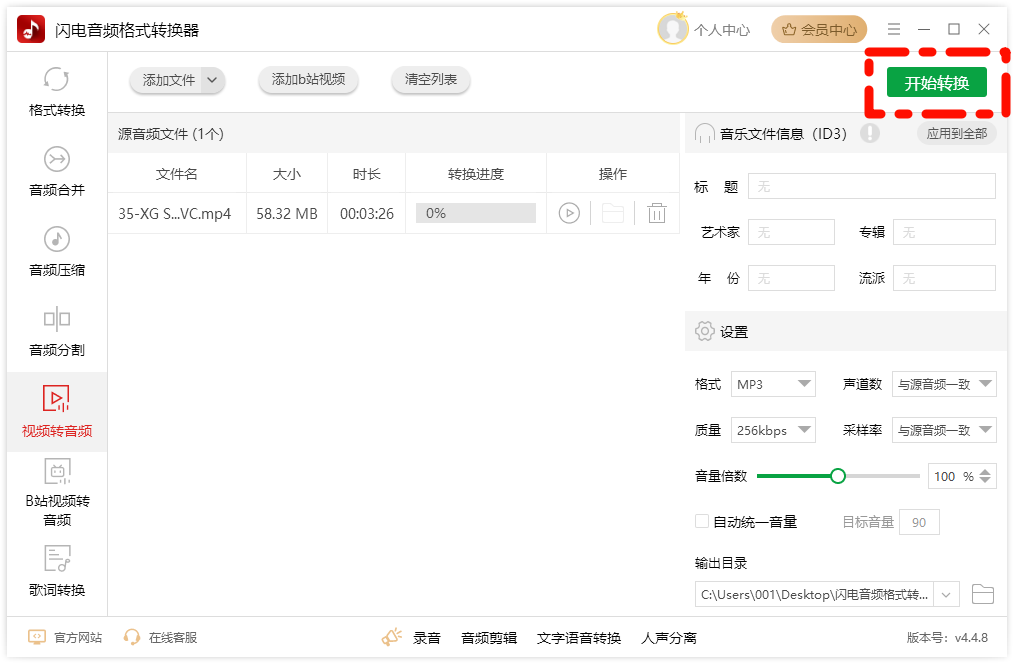Open output folder for 35-XG S...VC.mp4 row
1014x664 pixels.
(x=612, y=213)
